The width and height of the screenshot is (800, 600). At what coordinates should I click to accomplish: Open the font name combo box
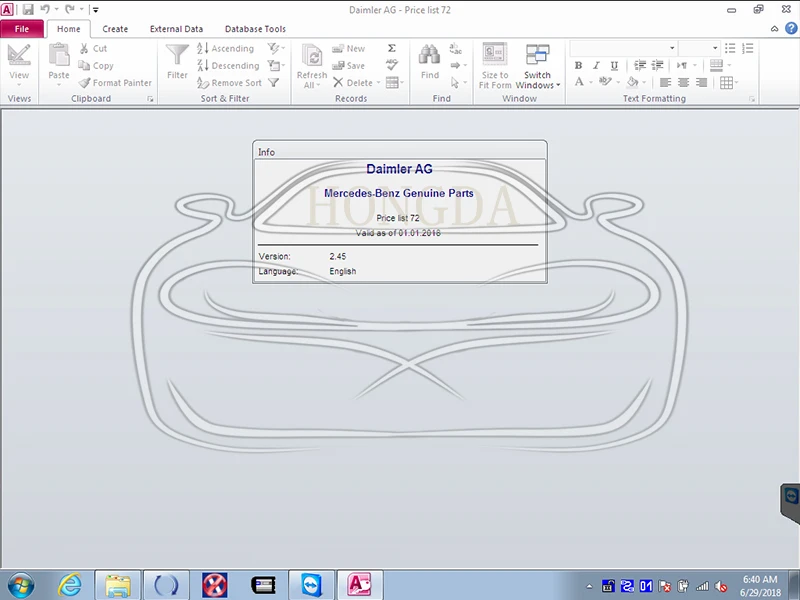(623, 48)
